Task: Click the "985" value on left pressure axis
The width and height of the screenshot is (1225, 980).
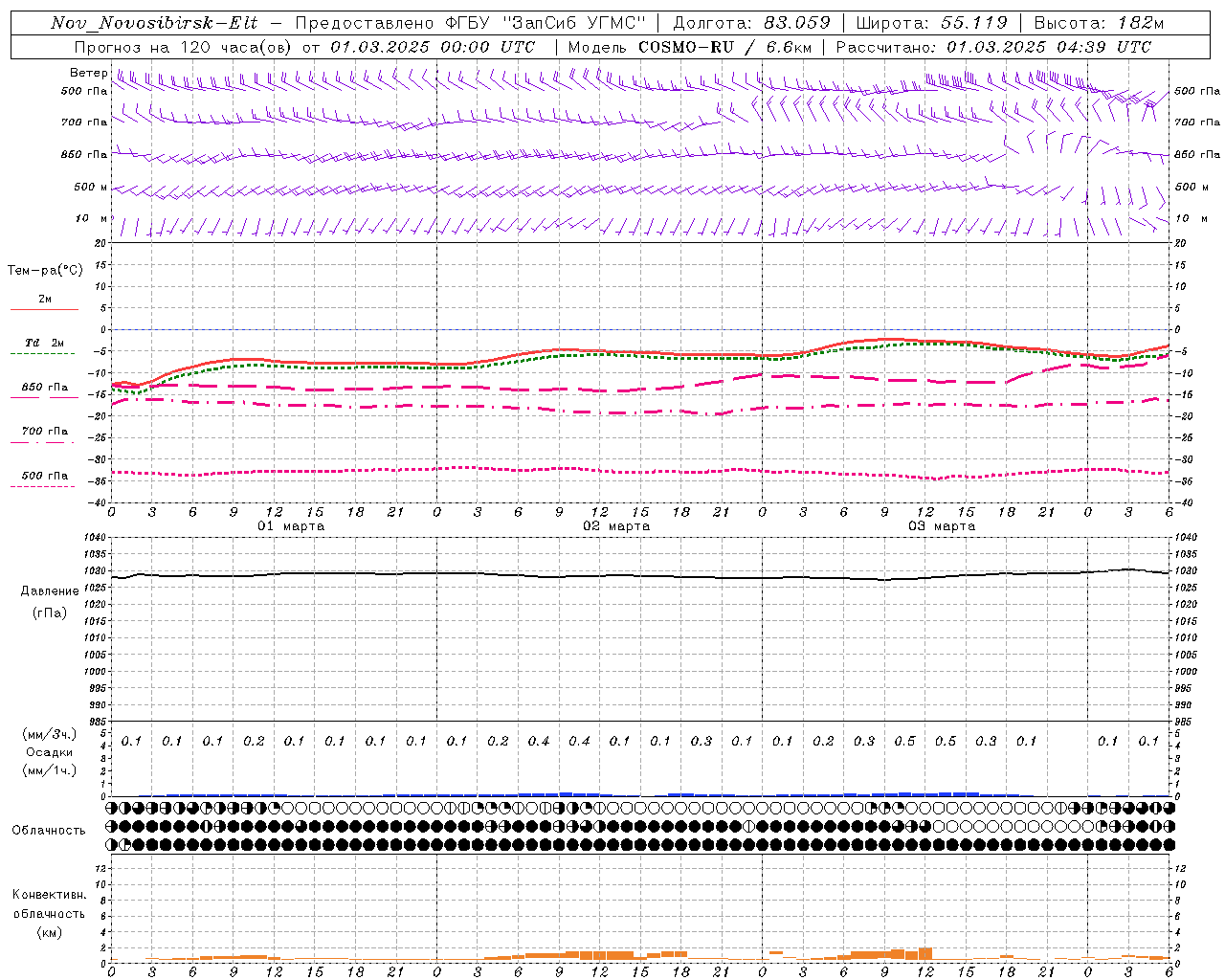Action: tap(97, 722)
